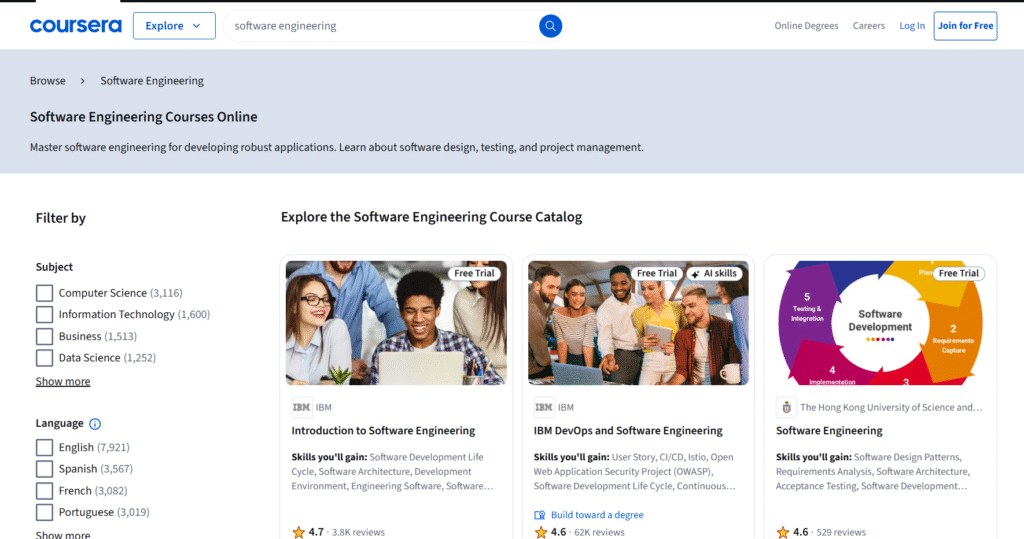
Task: Check the Computer Science subject filter
Action: 44,293
